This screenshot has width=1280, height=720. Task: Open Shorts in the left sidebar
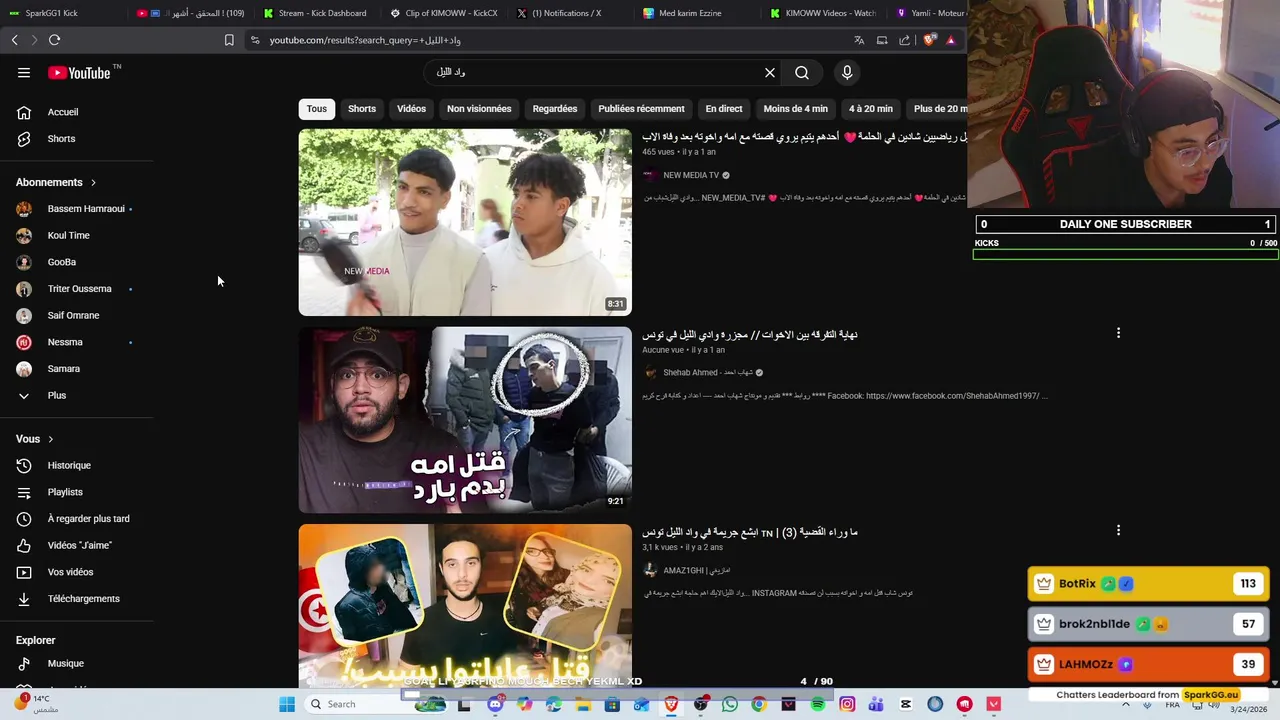click(x=62, y=139)
